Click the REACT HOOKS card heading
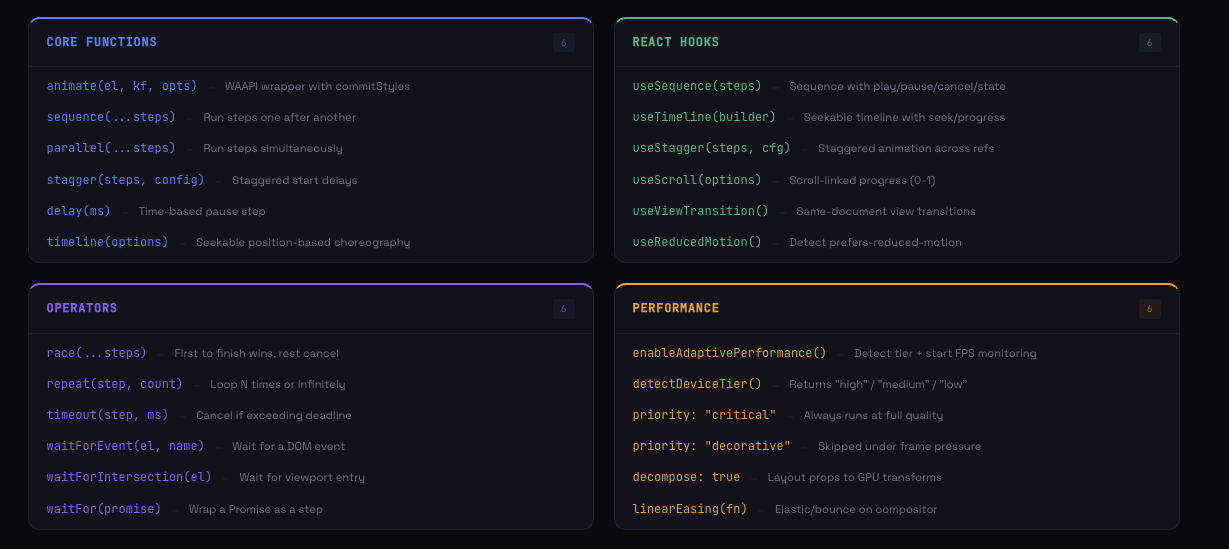The height and width of the screenshot is (549, 1229). pyautogui.click(x=675, y=42)
